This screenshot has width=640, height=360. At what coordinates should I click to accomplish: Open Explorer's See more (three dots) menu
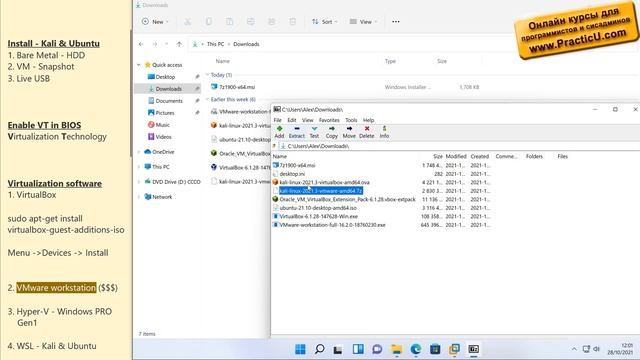[x=396, y=22]
